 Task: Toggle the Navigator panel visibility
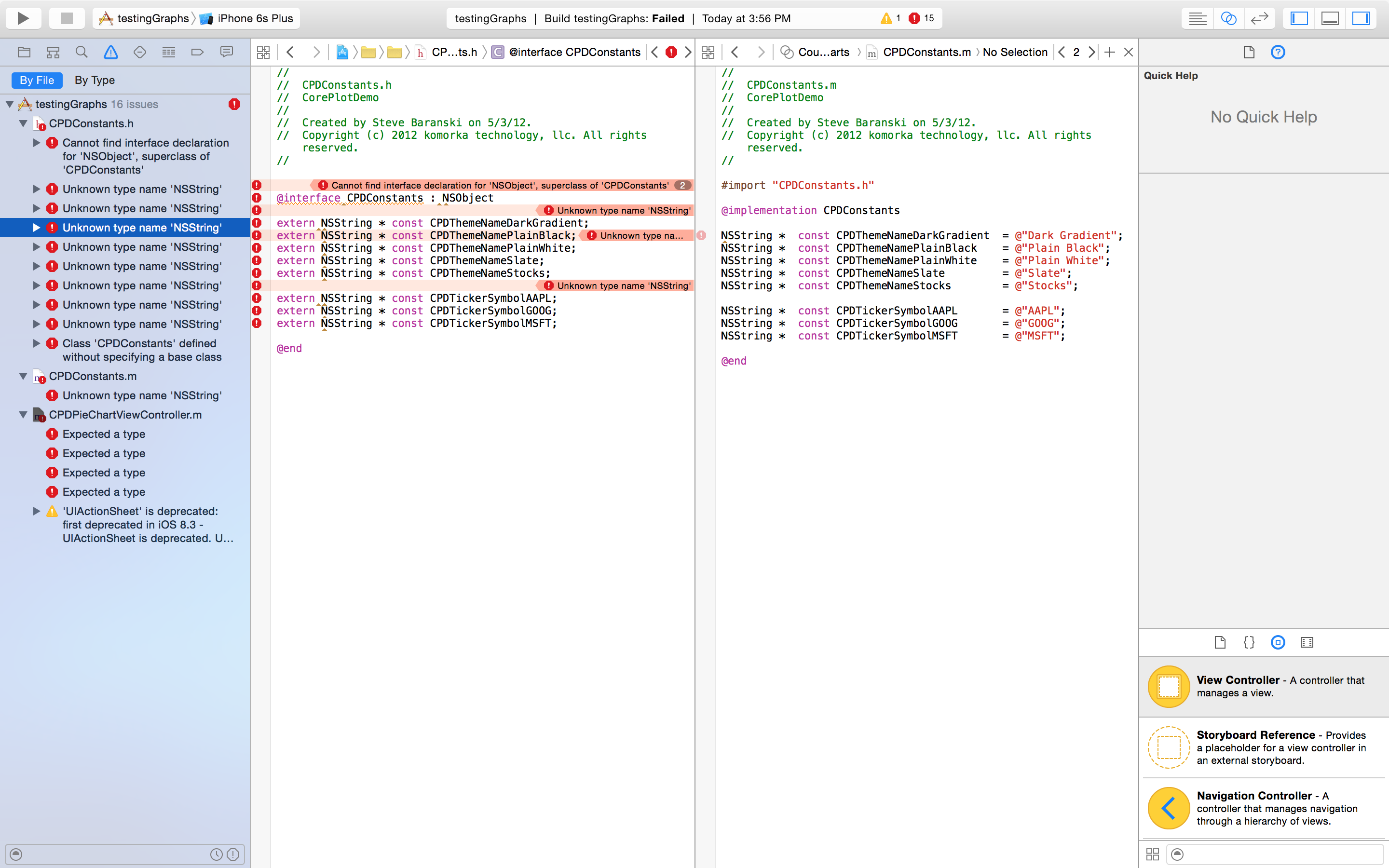[x=1299, y=18]
